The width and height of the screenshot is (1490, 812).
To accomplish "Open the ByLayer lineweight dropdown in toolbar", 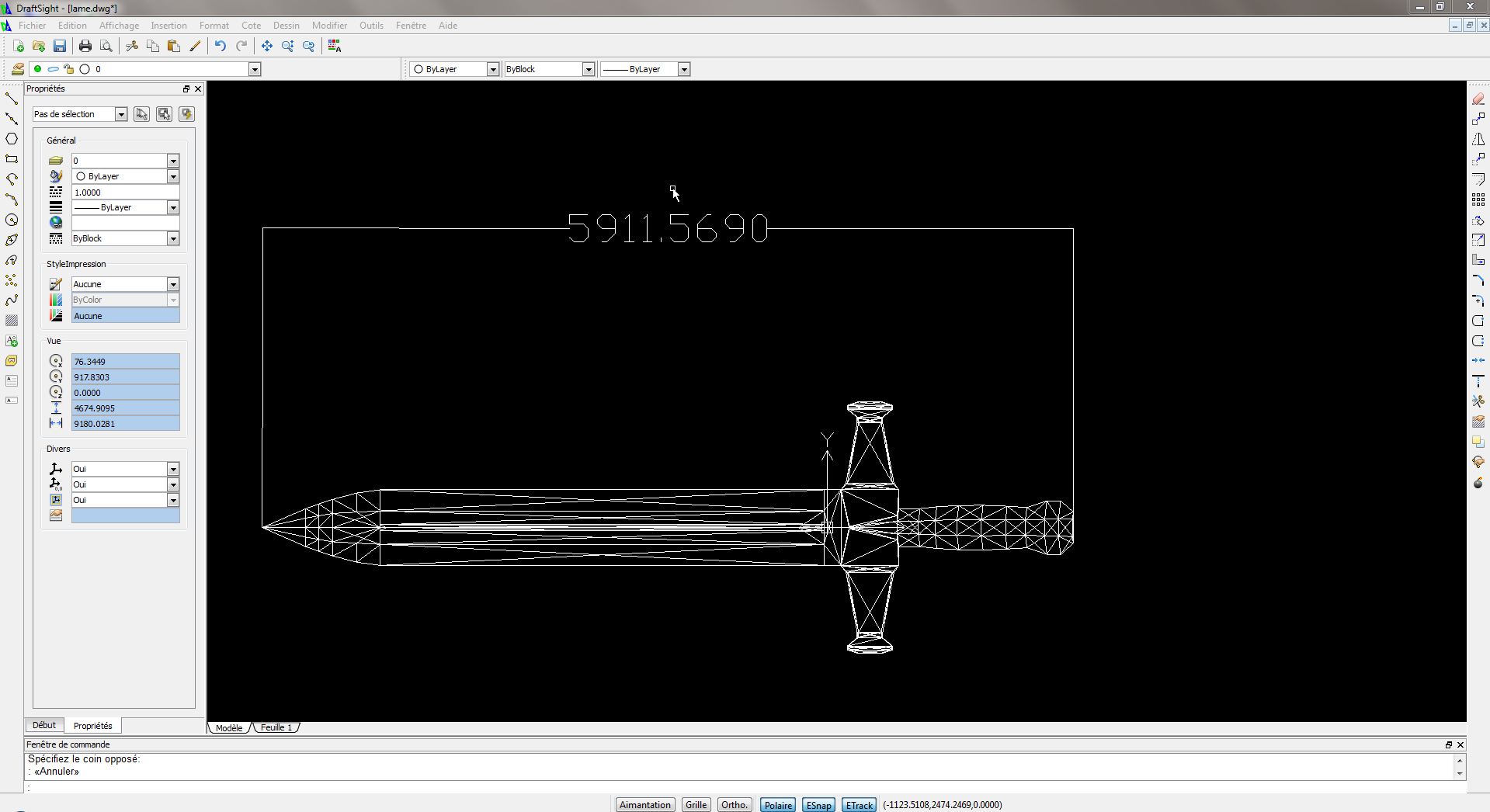I will tap(684, 69).
